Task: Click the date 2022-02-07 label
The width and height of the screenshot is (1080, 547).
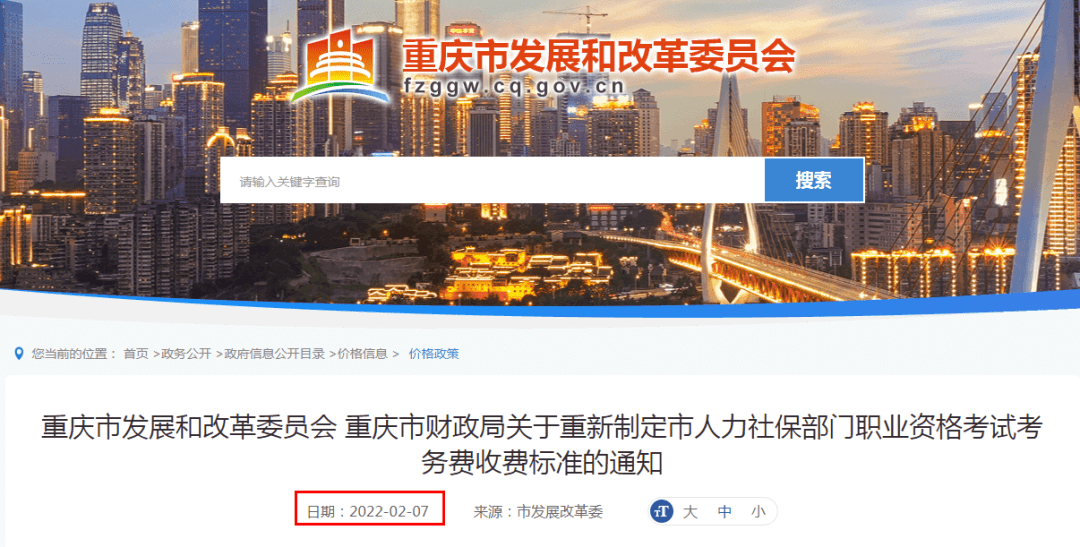Action: click(368, 512)
